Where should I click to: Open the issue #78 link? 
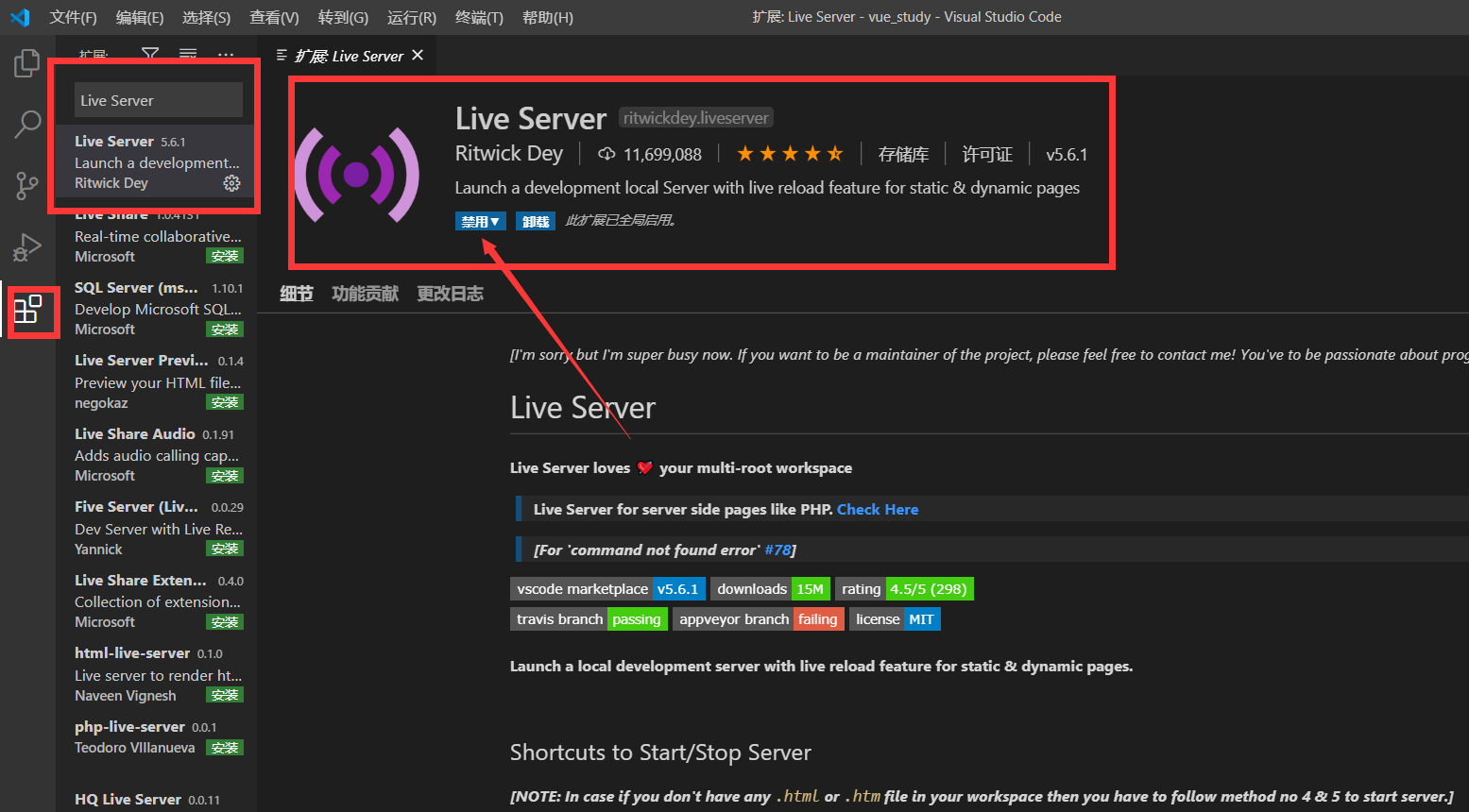coord(778,549)
